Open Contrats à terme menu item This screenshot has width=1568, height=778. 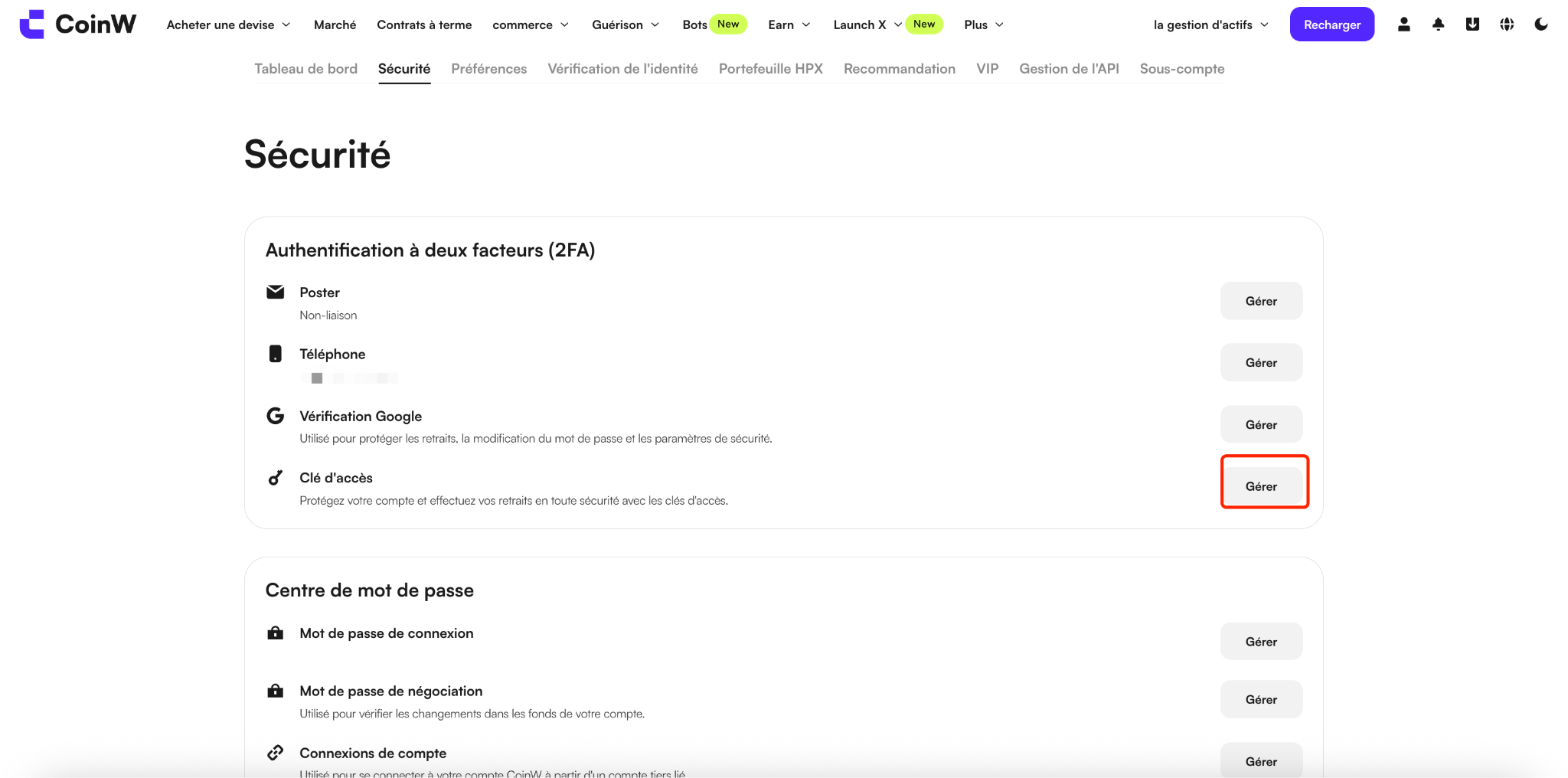click(424, 25)
